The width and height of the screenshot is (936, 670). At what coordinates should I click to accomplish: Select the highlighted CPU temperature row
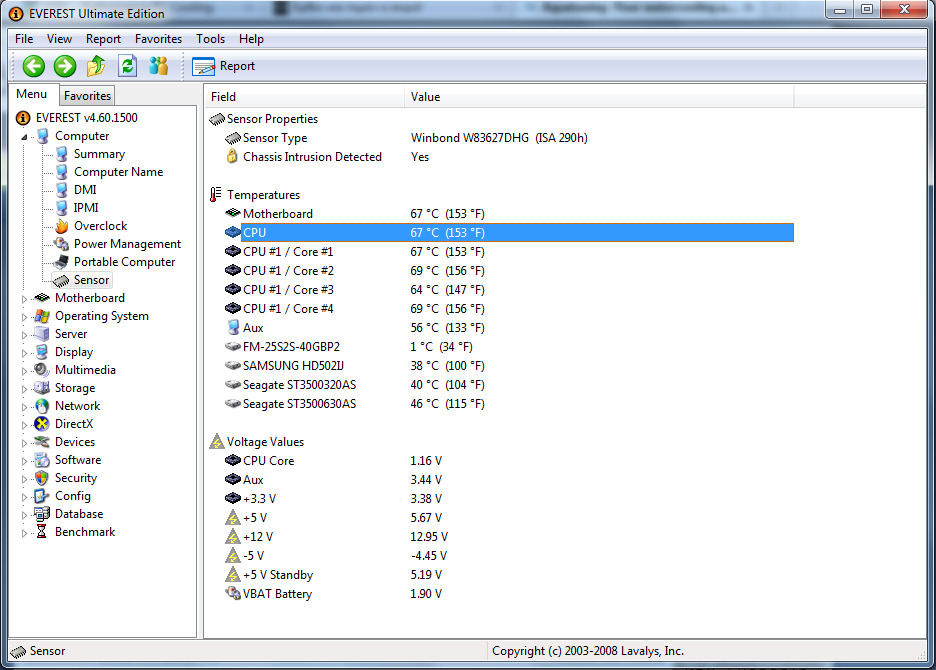(x=509, y=233)
